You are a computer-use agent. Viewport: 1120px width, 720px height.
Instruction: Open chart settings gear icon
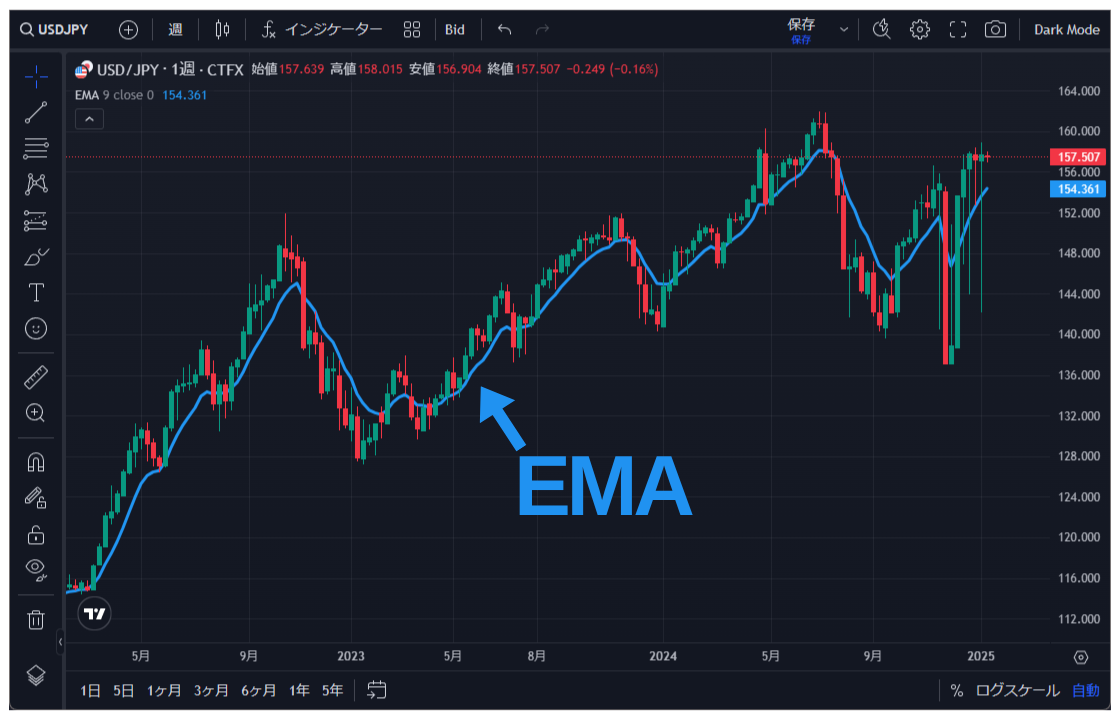[919, 30]
